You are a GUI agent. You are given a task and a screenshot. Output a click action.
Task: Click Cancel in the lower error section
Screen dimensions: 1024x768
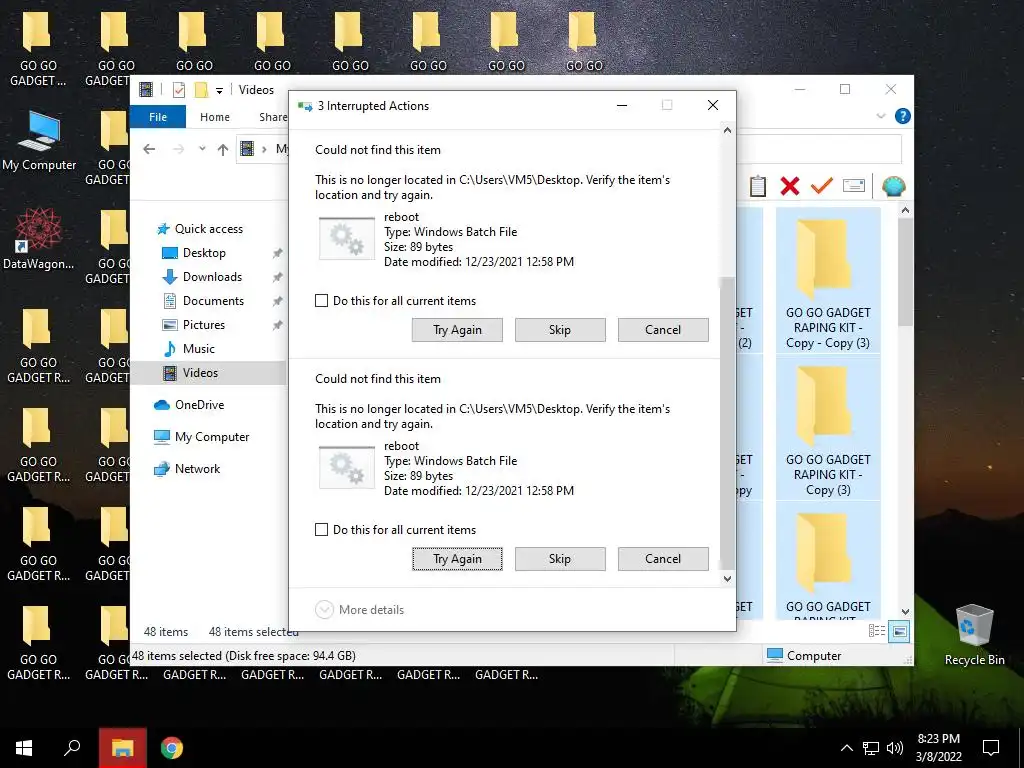tap(663, 559)
